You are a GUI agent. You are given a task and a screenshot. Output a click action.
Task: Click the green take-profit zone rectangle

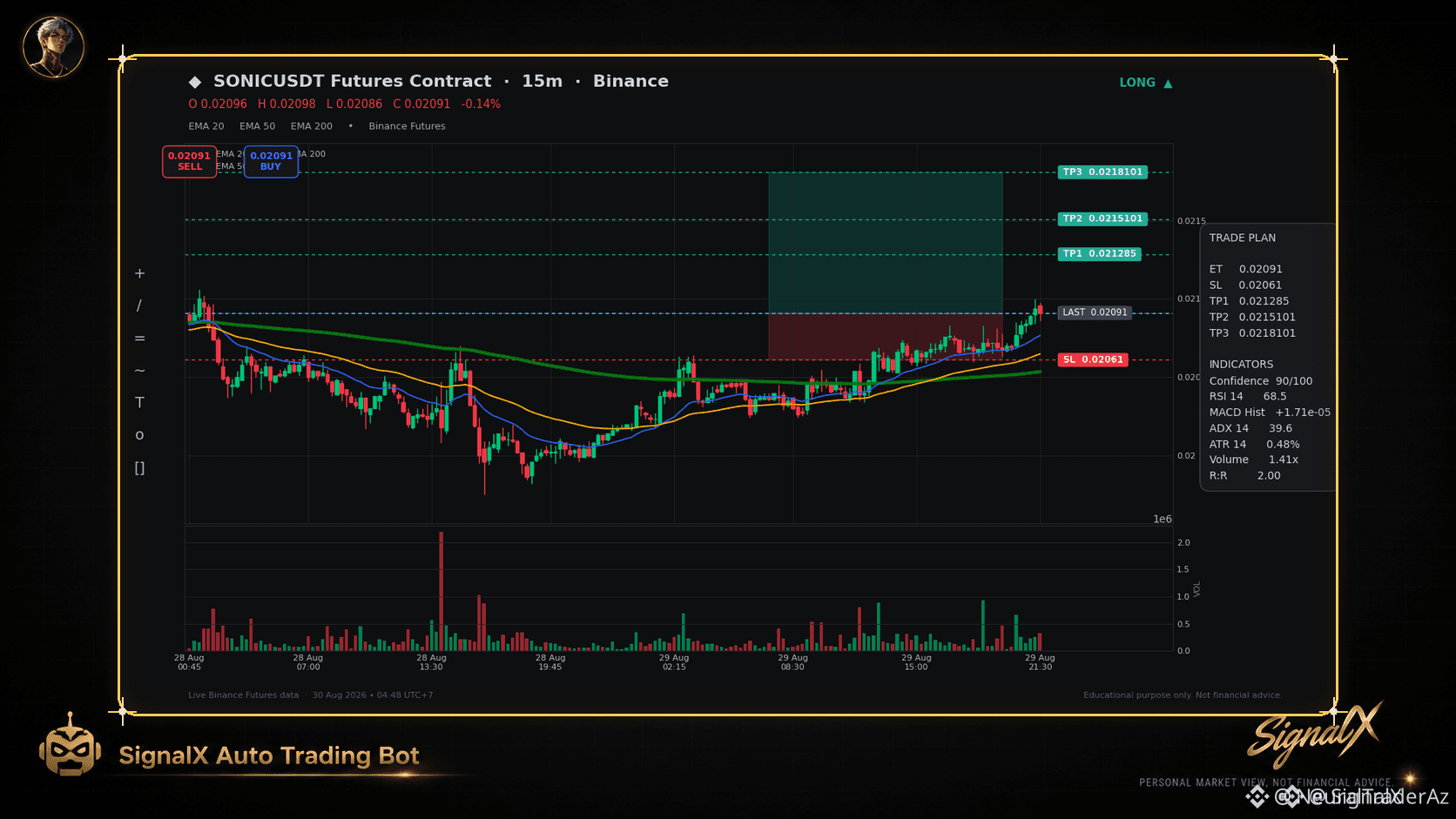(886, 243)
